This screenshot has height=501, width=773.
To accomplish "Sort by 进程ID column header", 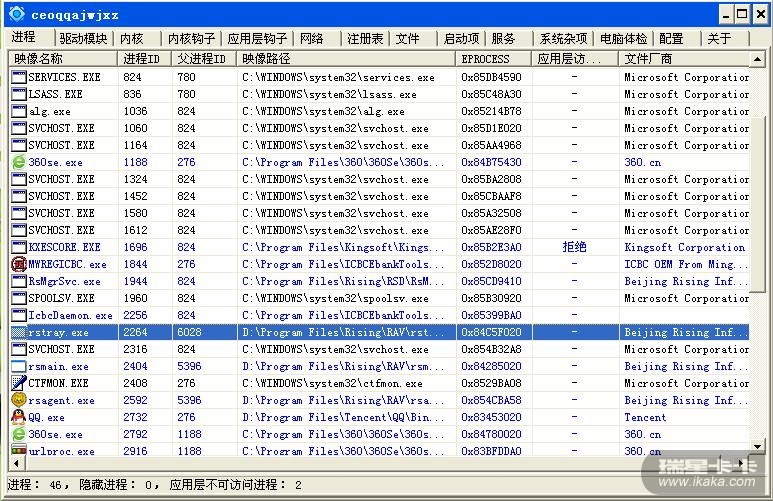I will (145, 59).
